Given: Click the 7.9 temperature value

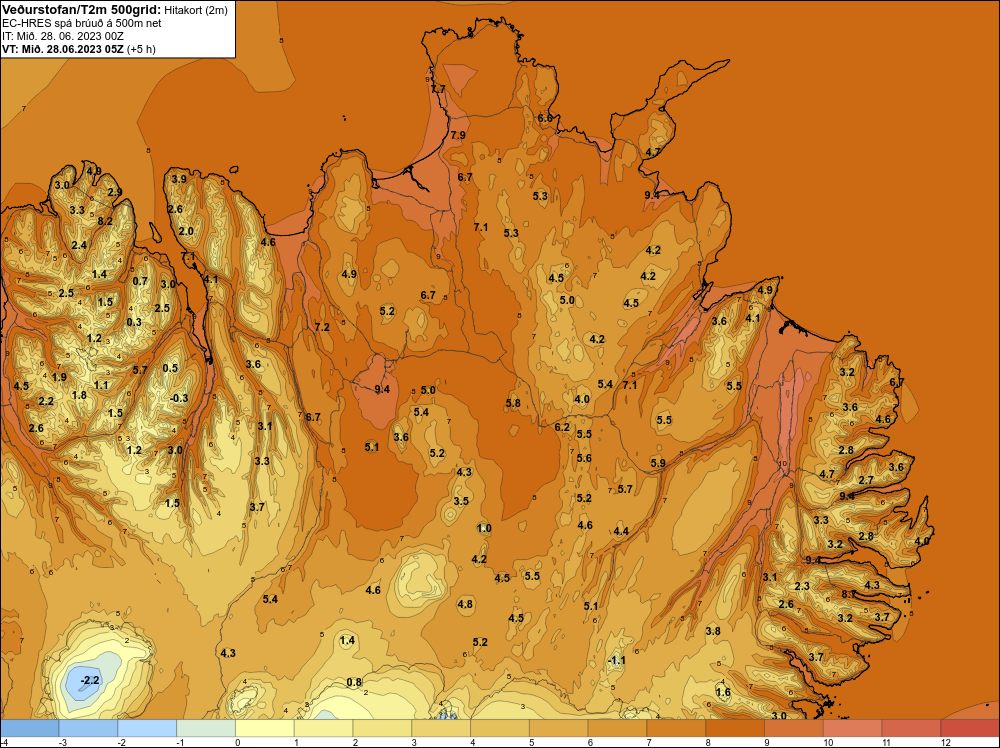Looking at the screenshot, I should point(458,135).
